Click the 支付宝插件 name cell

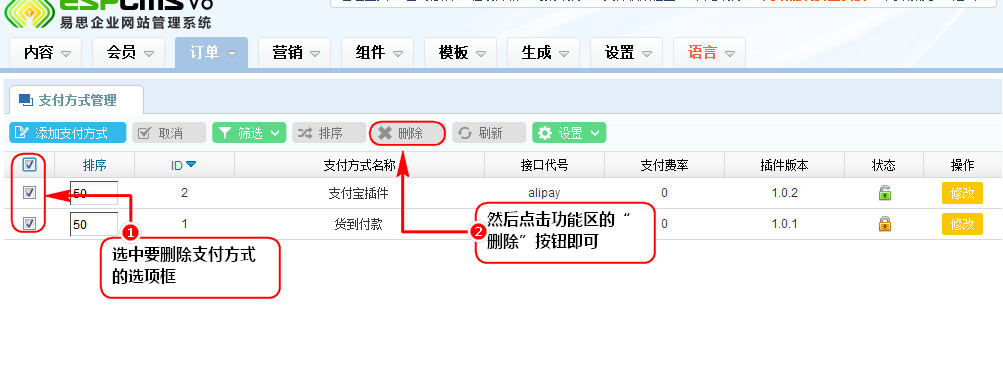tap(358, 193)
